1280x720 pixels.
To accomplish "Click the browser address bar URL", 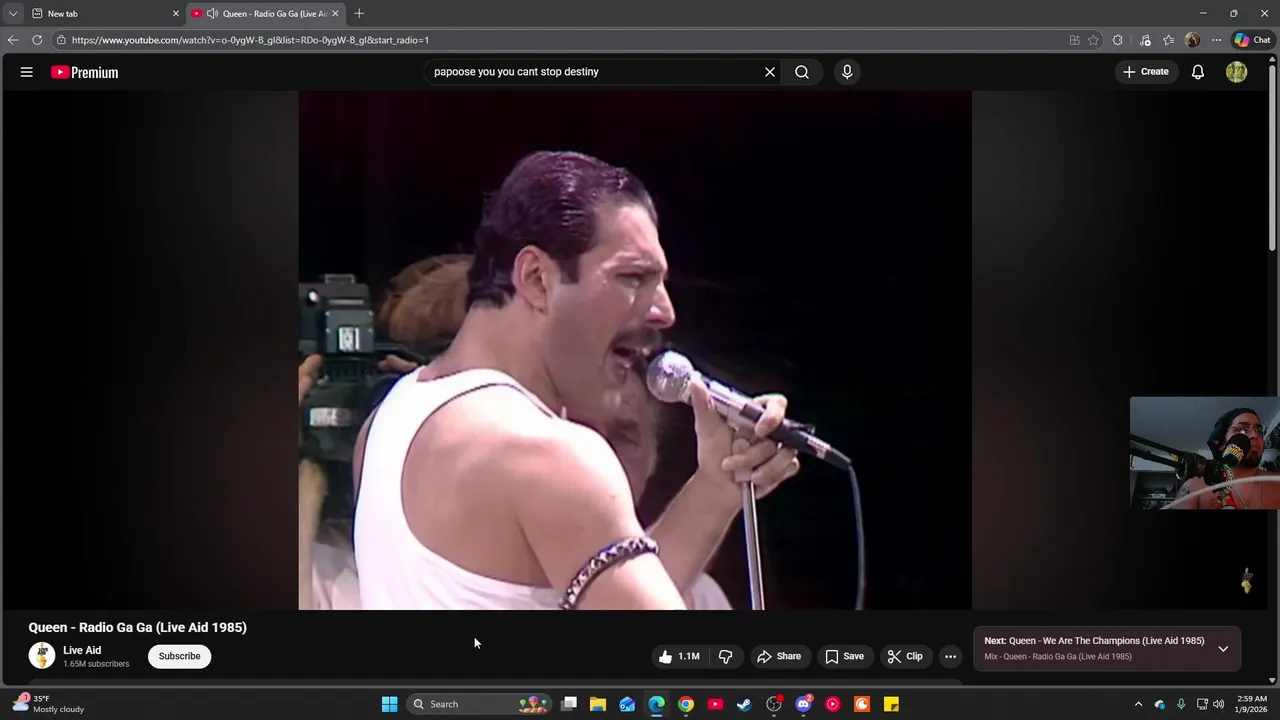I will coord(250,40).
